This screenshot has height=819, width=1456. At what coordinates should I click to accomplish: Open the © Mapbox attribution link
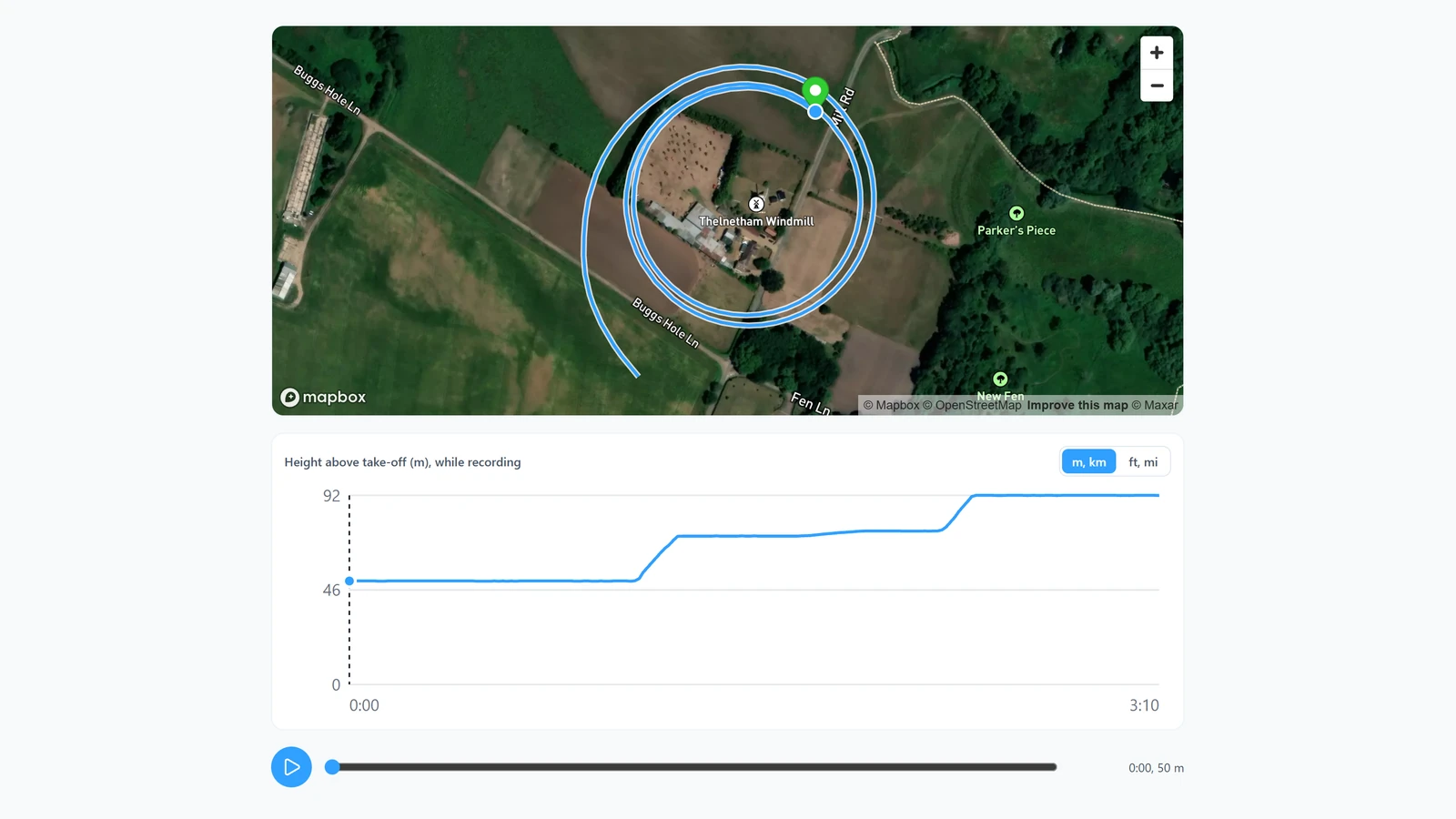click(892, 405)
